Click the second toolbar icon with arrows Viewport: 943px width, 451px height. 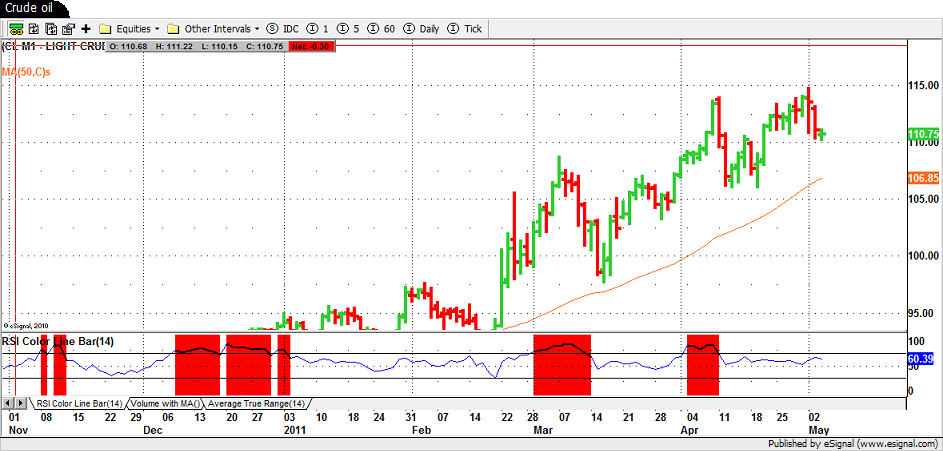(x=32, y=29)
